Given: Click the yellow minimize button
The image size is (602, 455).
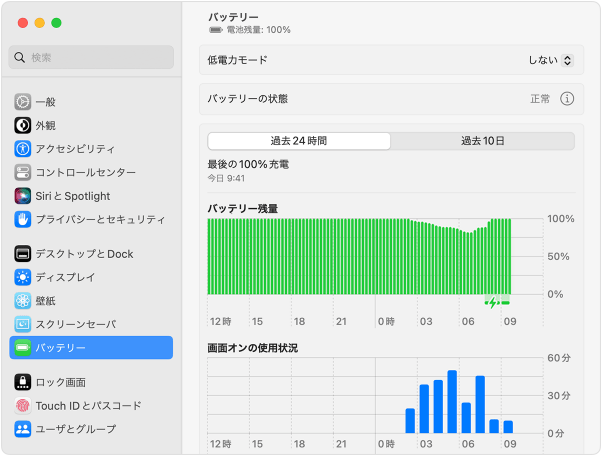Looking at the screenshot, I should (x=40, y=23).
